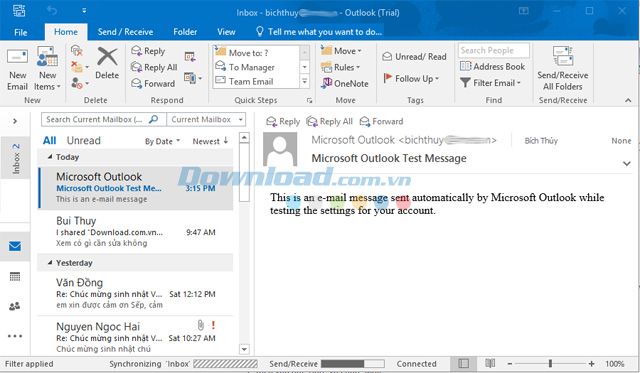Open the More respond options dropdown
The height and width of the screenshot is (373, 640).
click(193, 78)
